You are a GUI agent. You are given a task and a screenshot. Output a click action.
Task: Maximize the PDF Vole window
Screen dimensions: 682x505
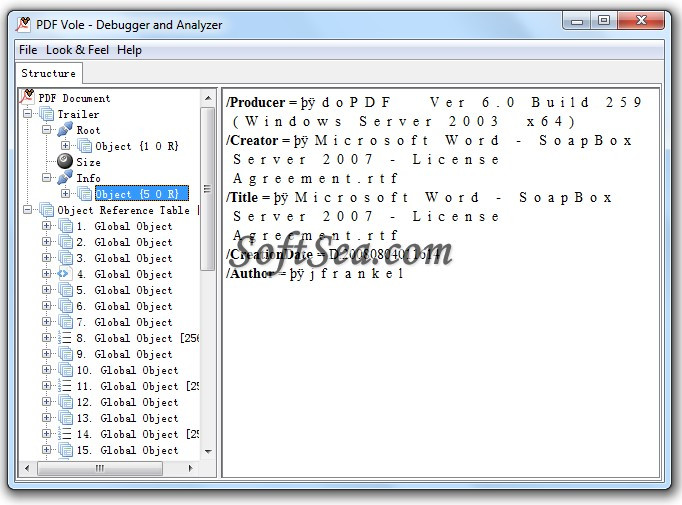pos(604,20)
